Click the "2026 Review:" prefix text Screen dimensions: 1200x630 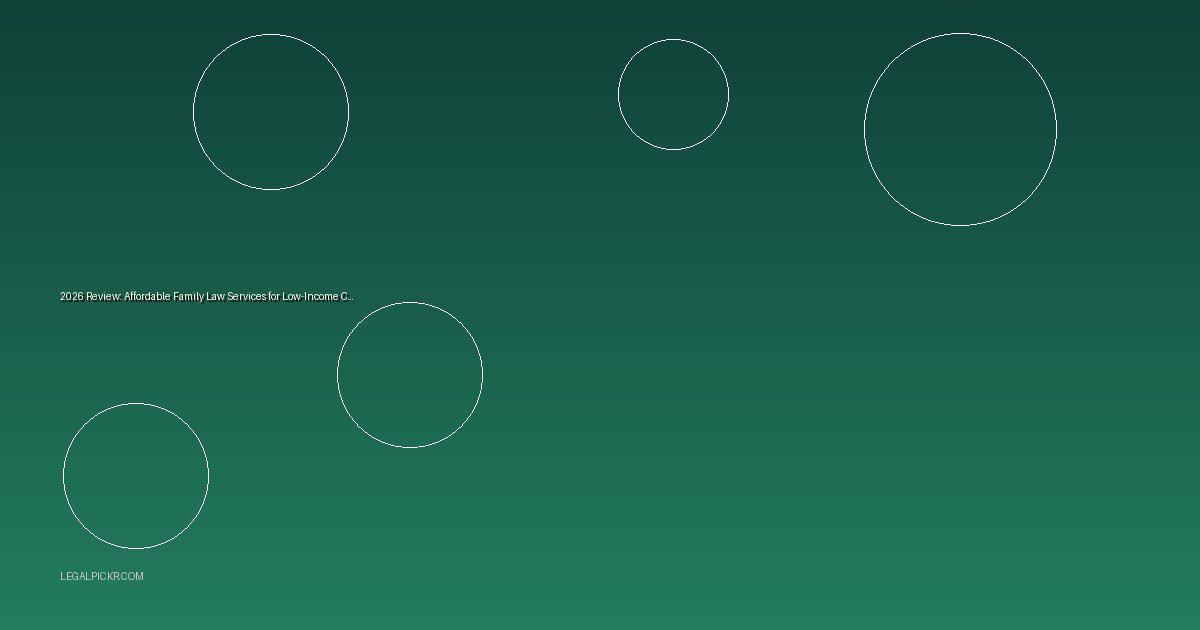click(90, 297)
